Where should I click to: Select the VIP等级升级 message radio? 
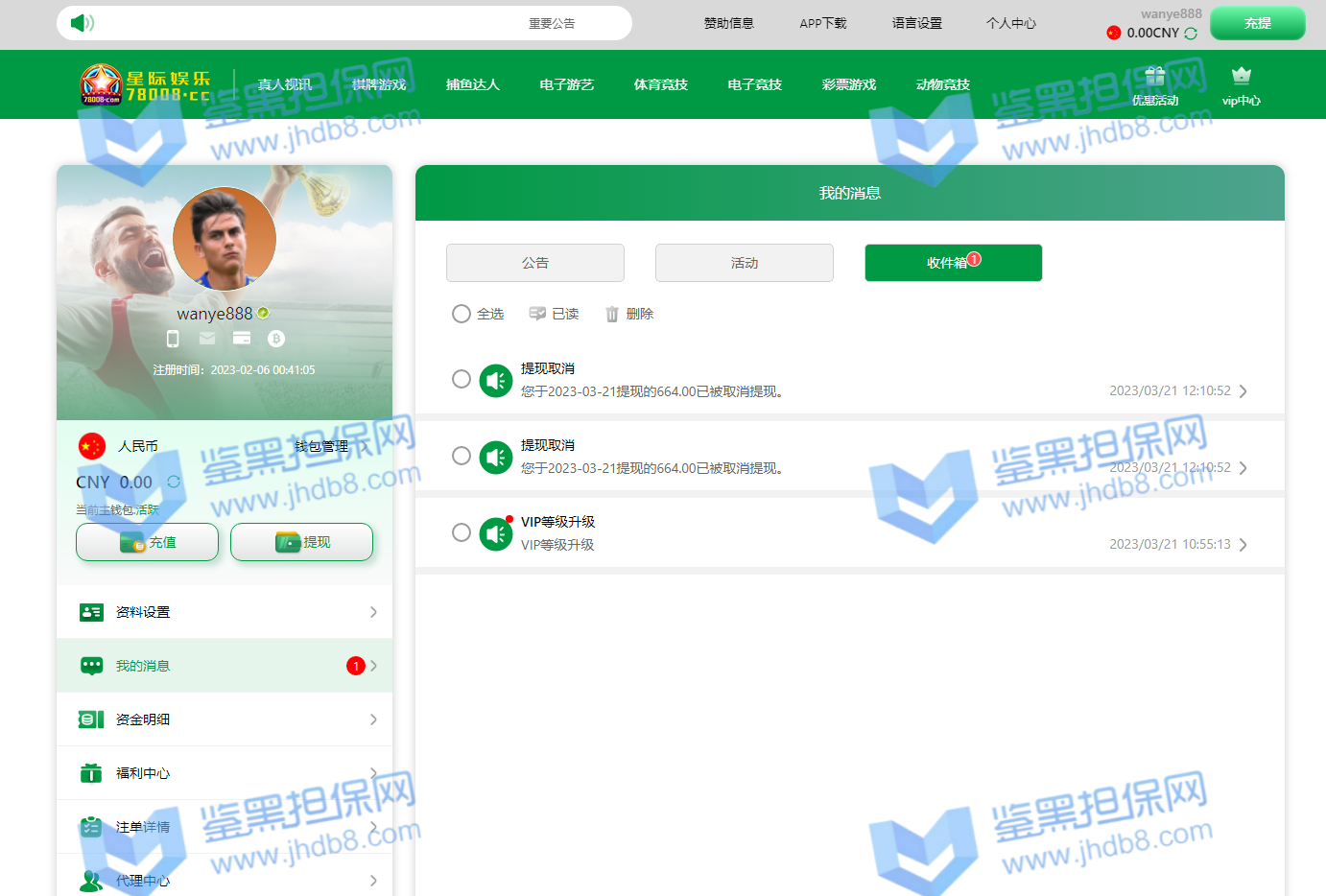click(x=462, y=532)
